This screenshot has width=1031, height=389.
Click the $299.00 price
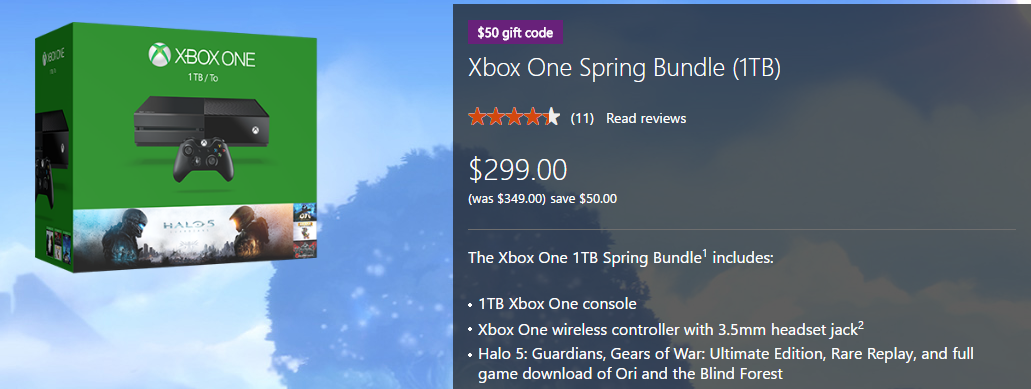tap(517, 170)
